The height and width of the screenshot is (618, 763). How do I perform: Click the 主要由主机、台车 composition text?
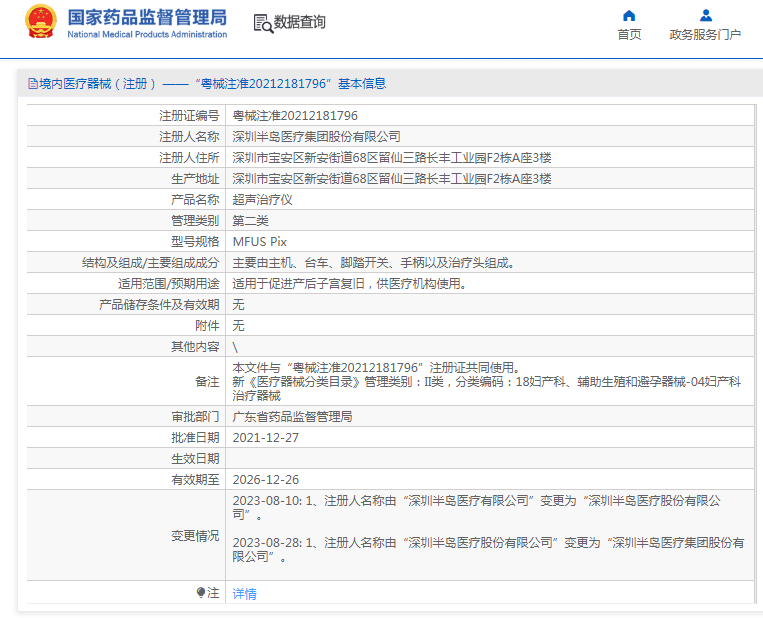click(373, 263)
